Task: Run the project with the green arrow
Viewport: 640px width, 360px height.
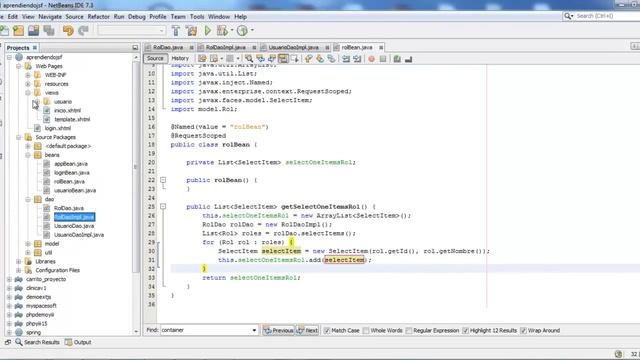Action: [208, 31]
